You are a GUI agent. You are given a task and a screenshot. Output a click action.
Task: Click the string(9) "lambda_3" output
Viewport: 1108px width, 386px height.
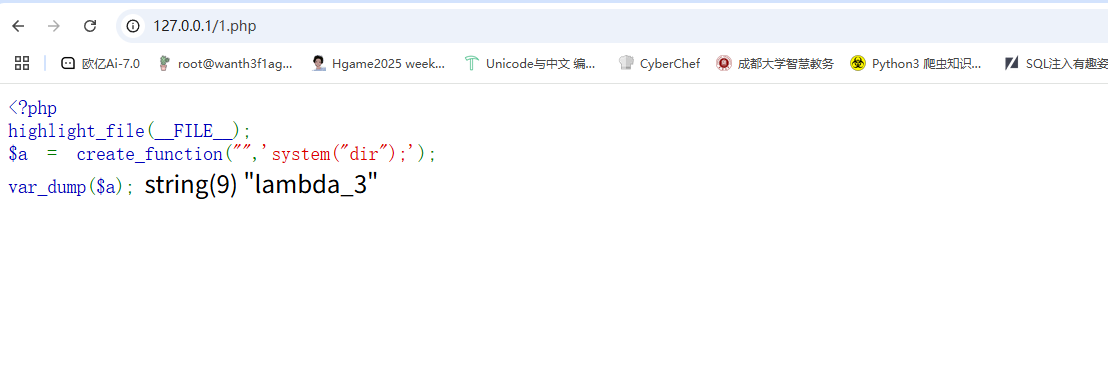coord(261,185)
